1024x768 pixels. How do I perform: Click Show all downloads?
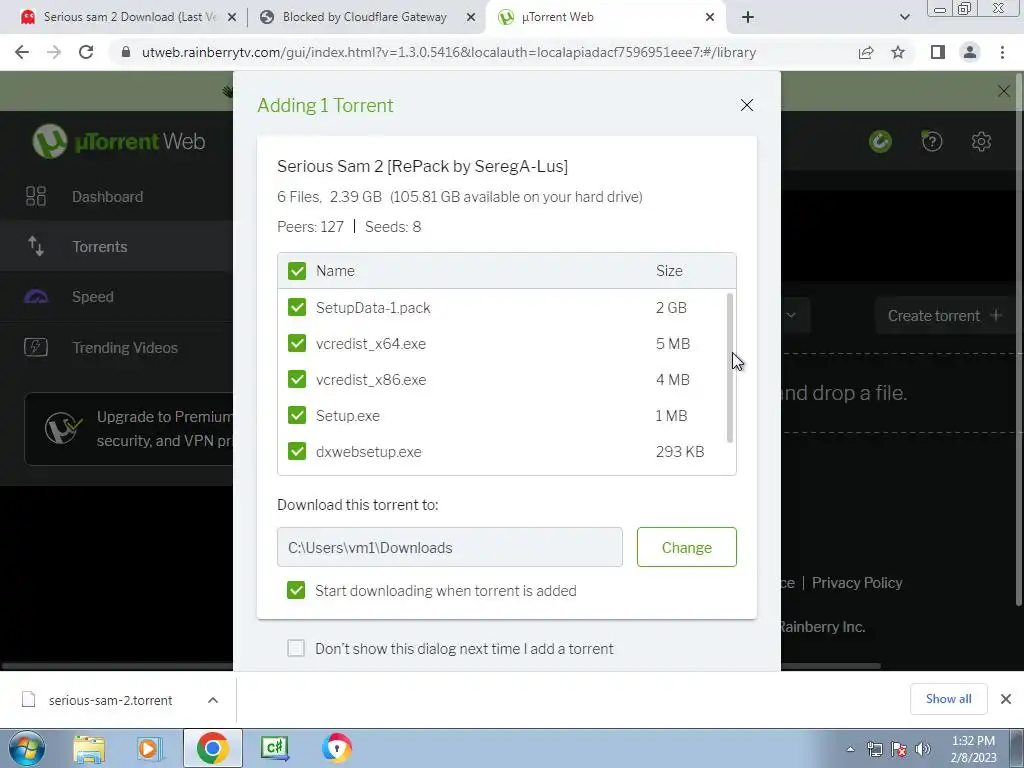coord(948,699)
